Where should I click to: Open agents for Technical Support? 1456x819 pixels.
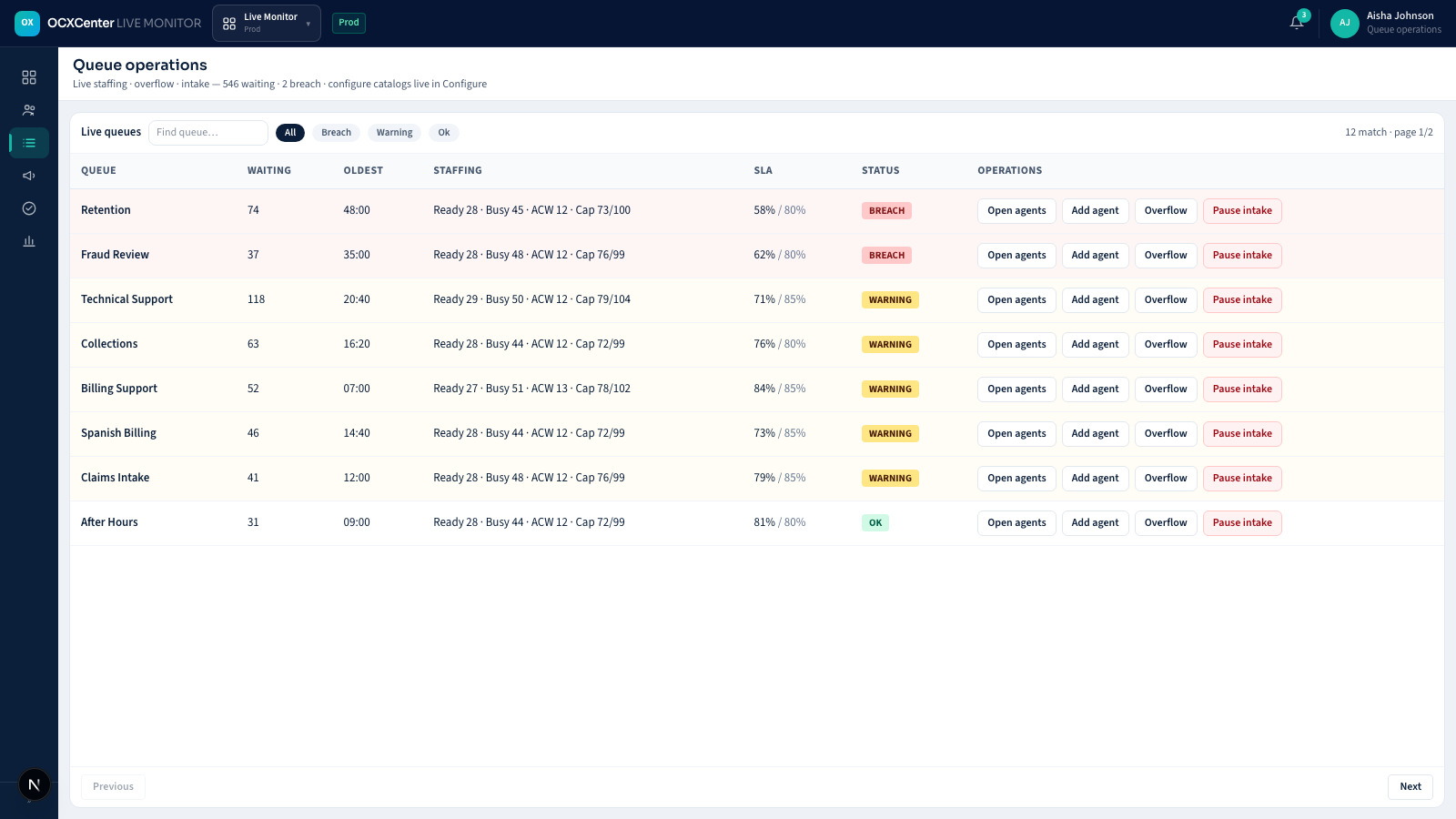click(x=1016, y=300)
